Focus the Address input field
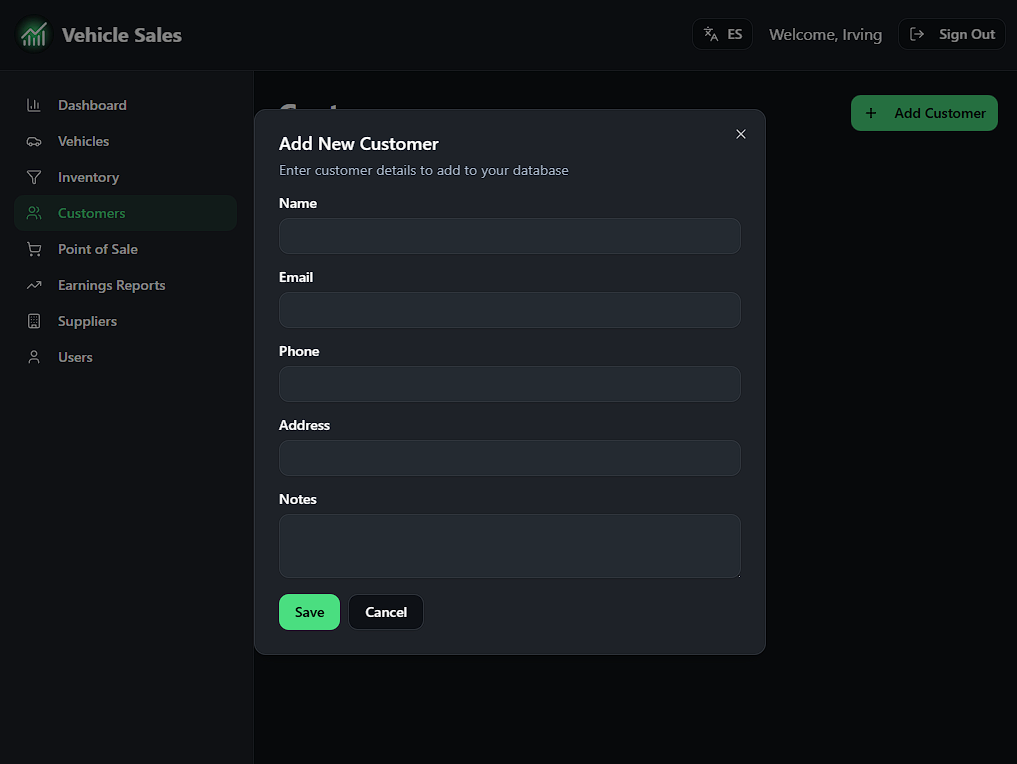This screenshot has width=1017, height=764. click(510, 458)
